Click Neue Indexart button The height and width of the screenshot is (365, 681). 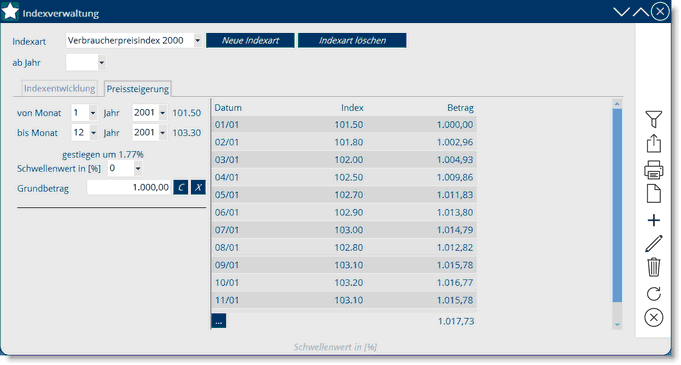coord(250,40)
